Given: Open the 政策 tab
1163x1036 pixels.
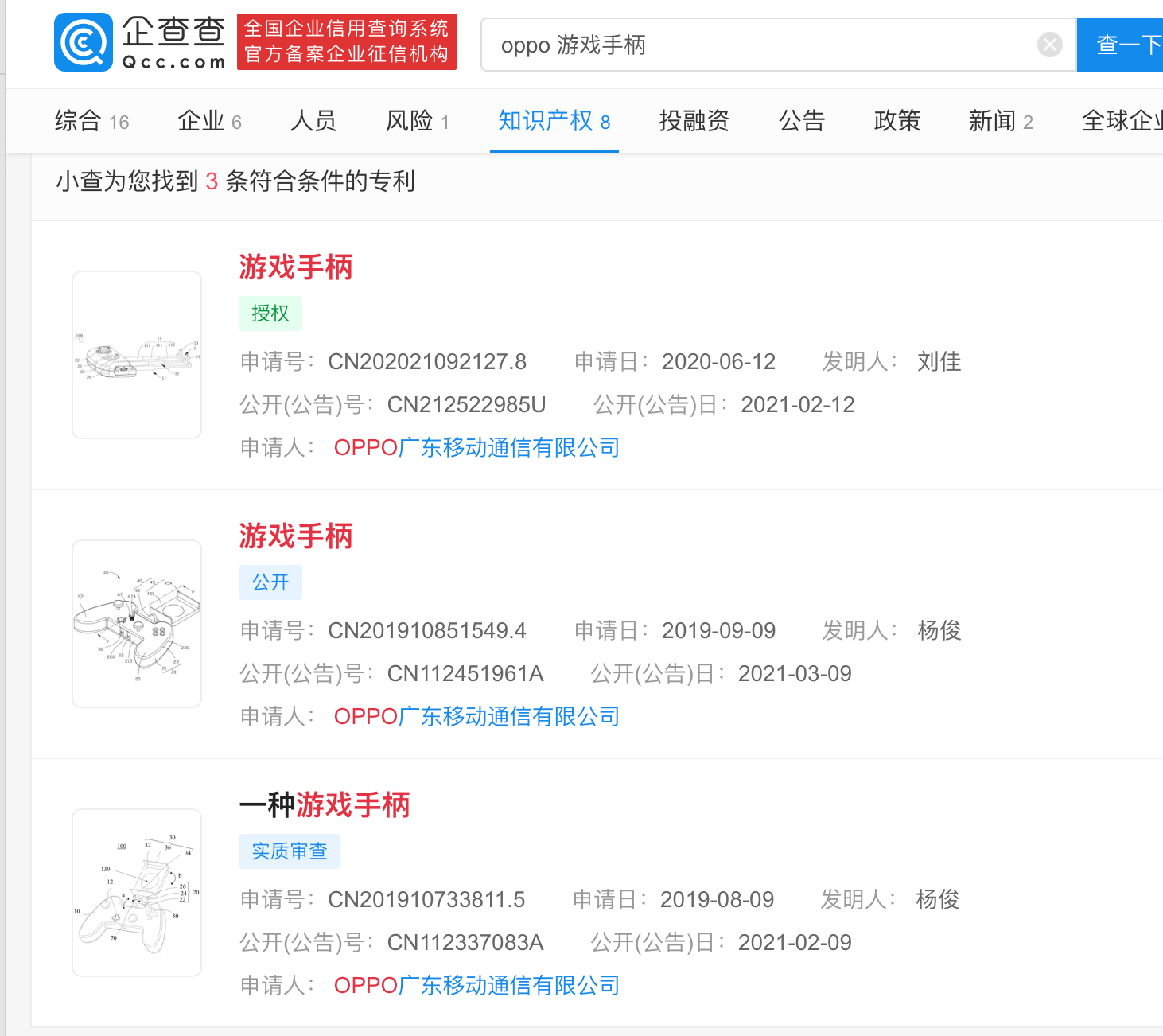Looking at the screenshot, I should point(897,121).
